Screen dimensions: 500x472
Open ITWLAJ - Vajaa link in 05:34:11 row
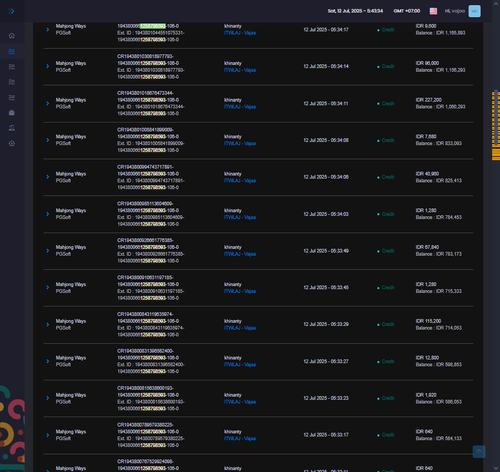click(240, 107)
